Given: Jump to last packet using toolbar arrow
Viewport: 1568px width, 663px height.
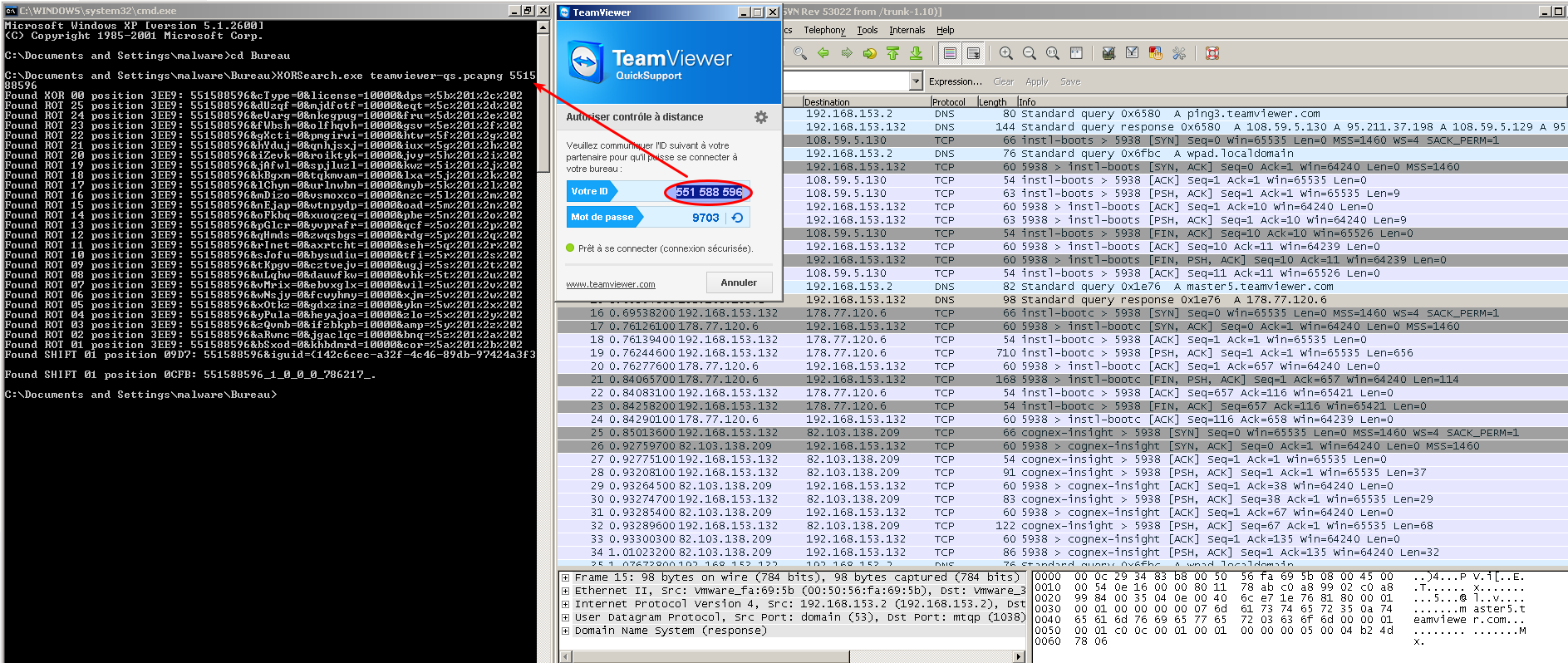Looking at the screenshot, I should (916, 53).
